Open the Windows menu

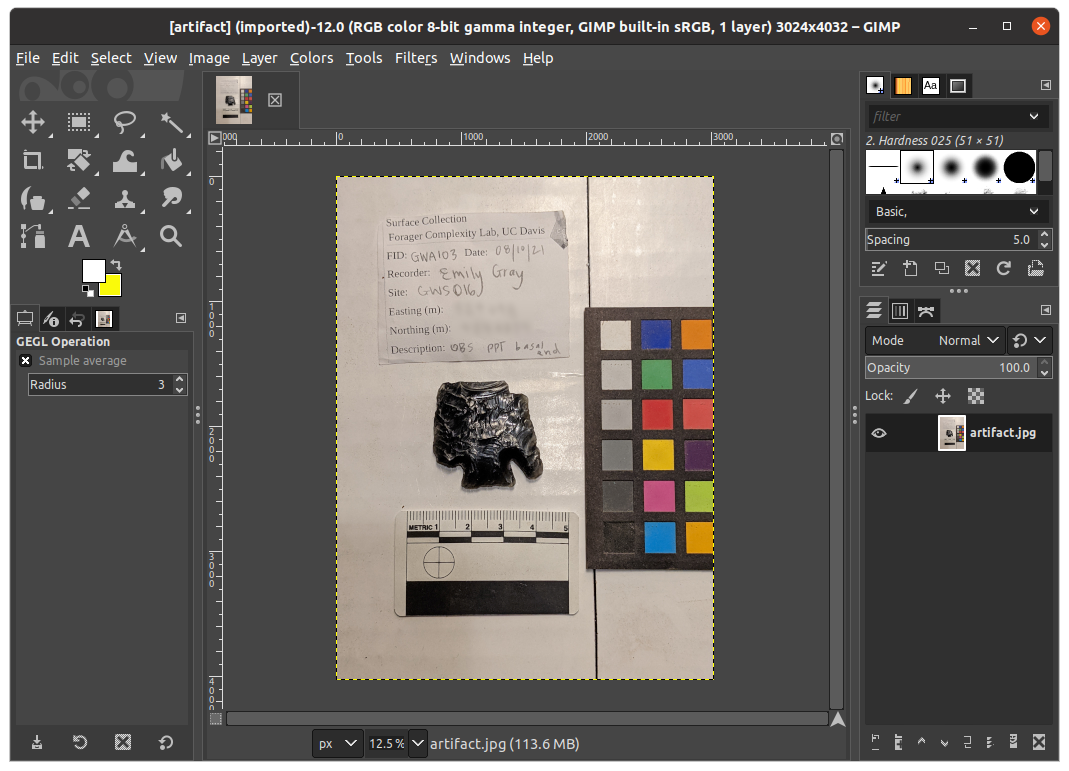pyautogui.click(x=480, y=58)
